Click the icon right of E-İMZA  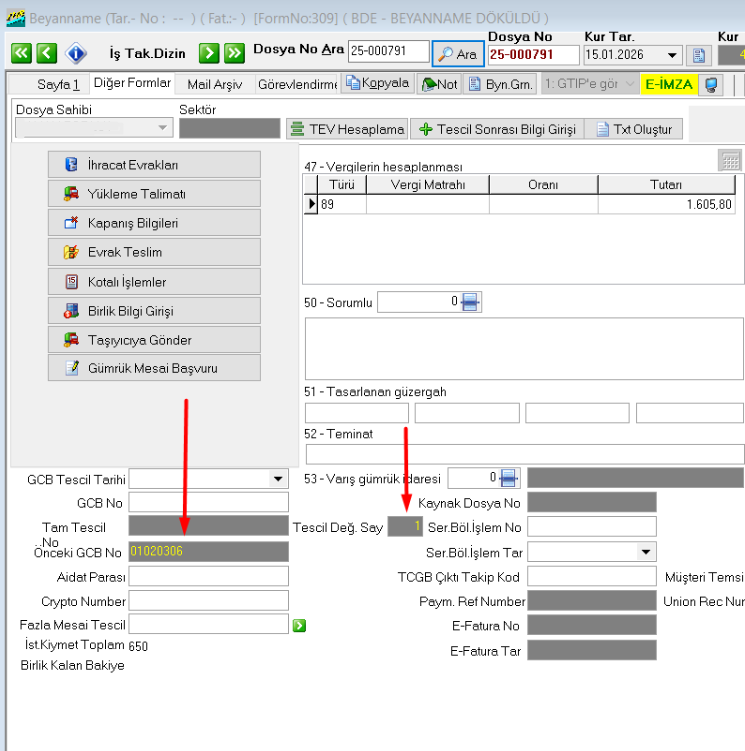pyautogui.click(x=711, y=85)
